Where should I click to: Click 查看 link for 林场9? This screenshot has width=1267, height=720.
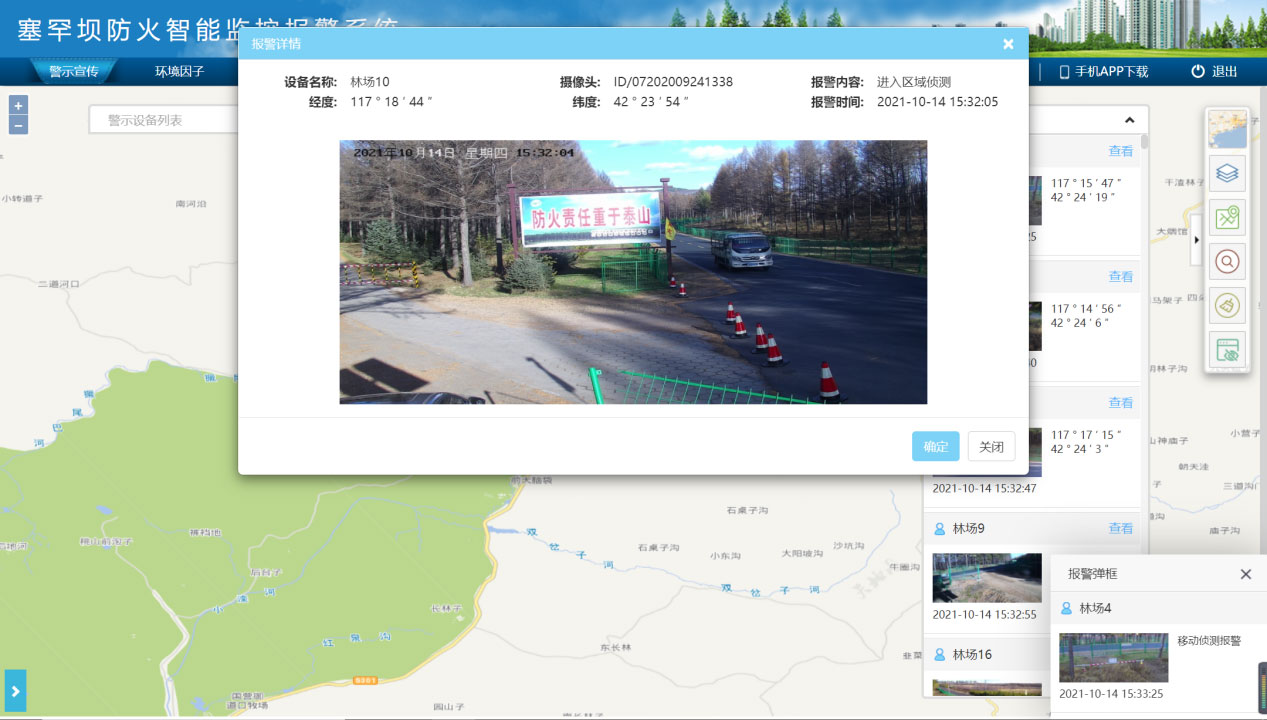(x=1120, y=528)
